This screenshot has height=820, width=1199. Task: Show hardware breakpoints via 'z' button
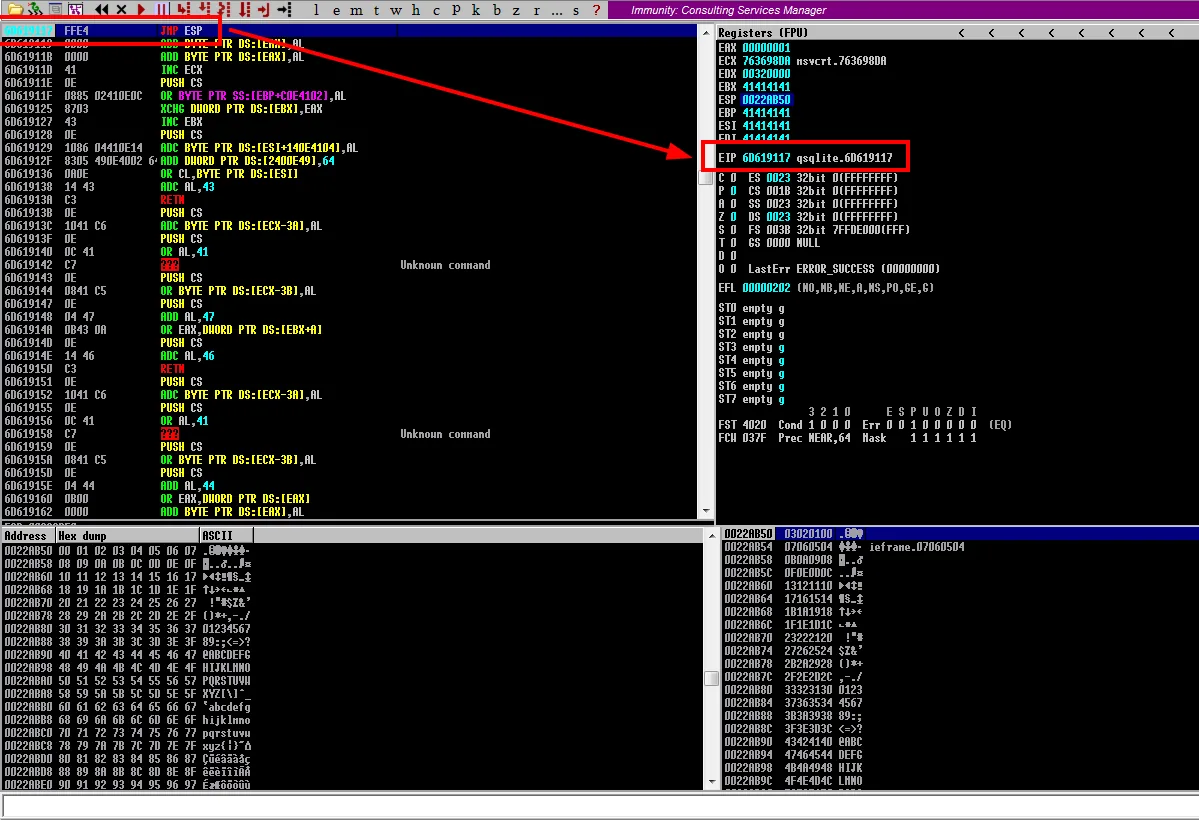coord(516,10)
